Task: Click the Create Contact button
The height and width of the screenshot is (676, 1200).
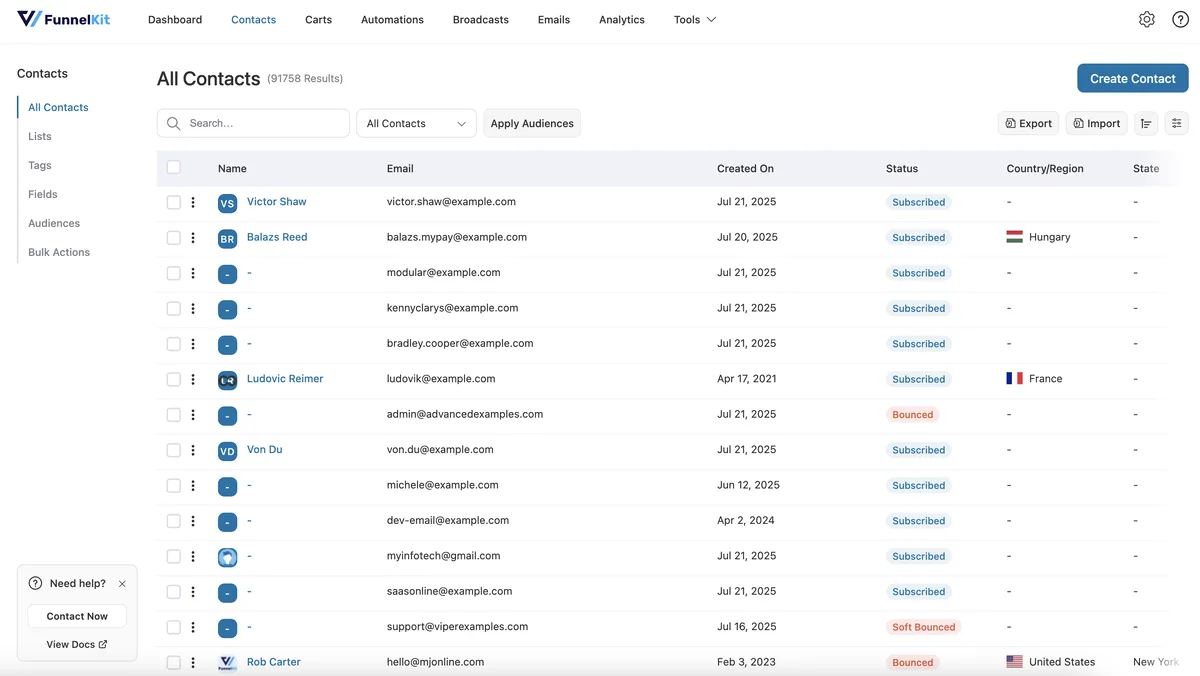Action: coord(1133,78)
